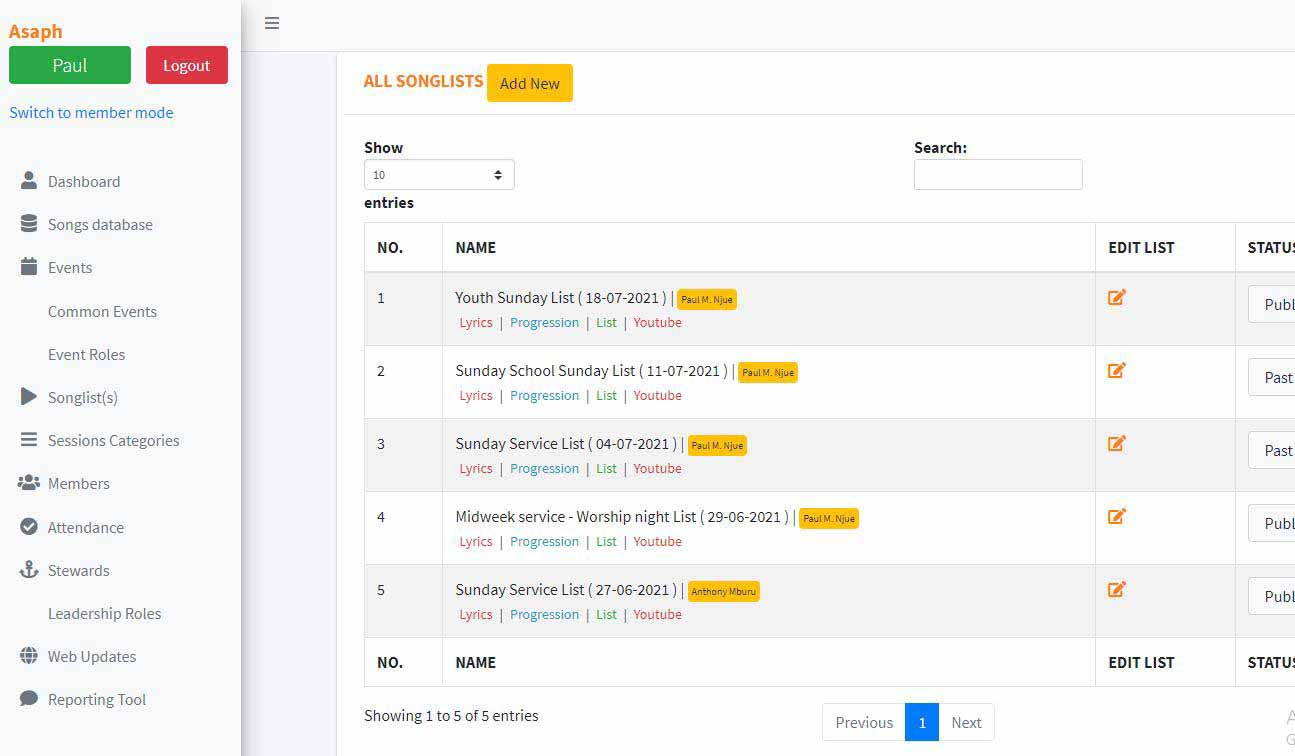
Task: Click into the Search input field
Action: click(x=997, y=175)
